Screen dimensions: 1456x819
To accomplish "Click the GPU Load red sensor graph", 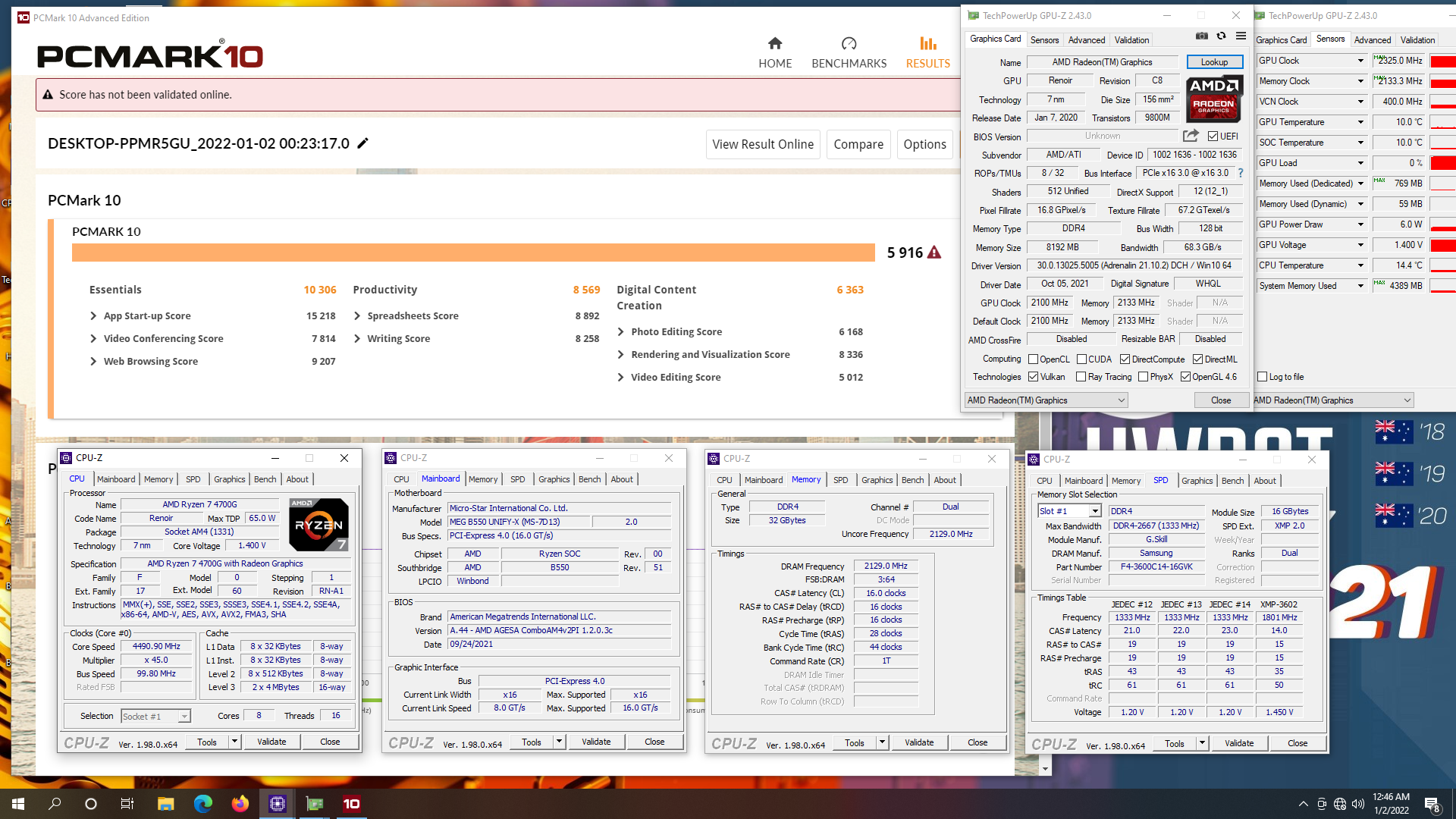I will point(1442,163).
